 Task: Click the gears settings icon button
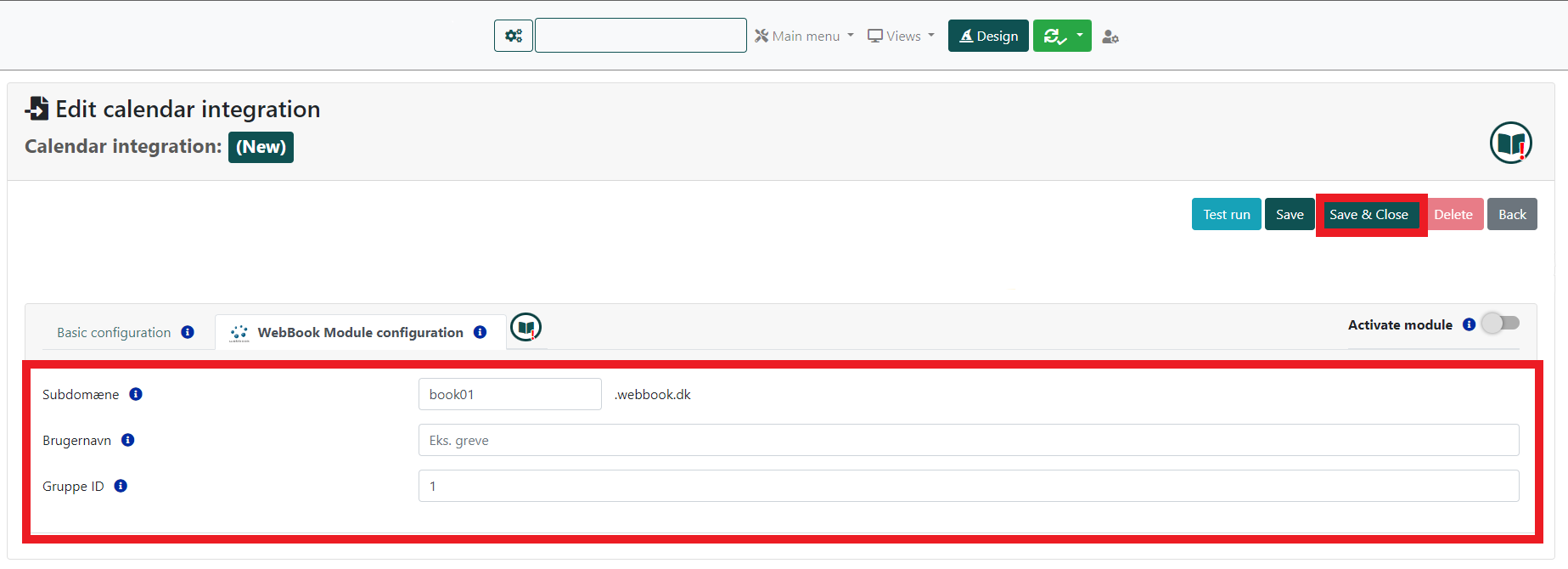[x=514, y=36]
